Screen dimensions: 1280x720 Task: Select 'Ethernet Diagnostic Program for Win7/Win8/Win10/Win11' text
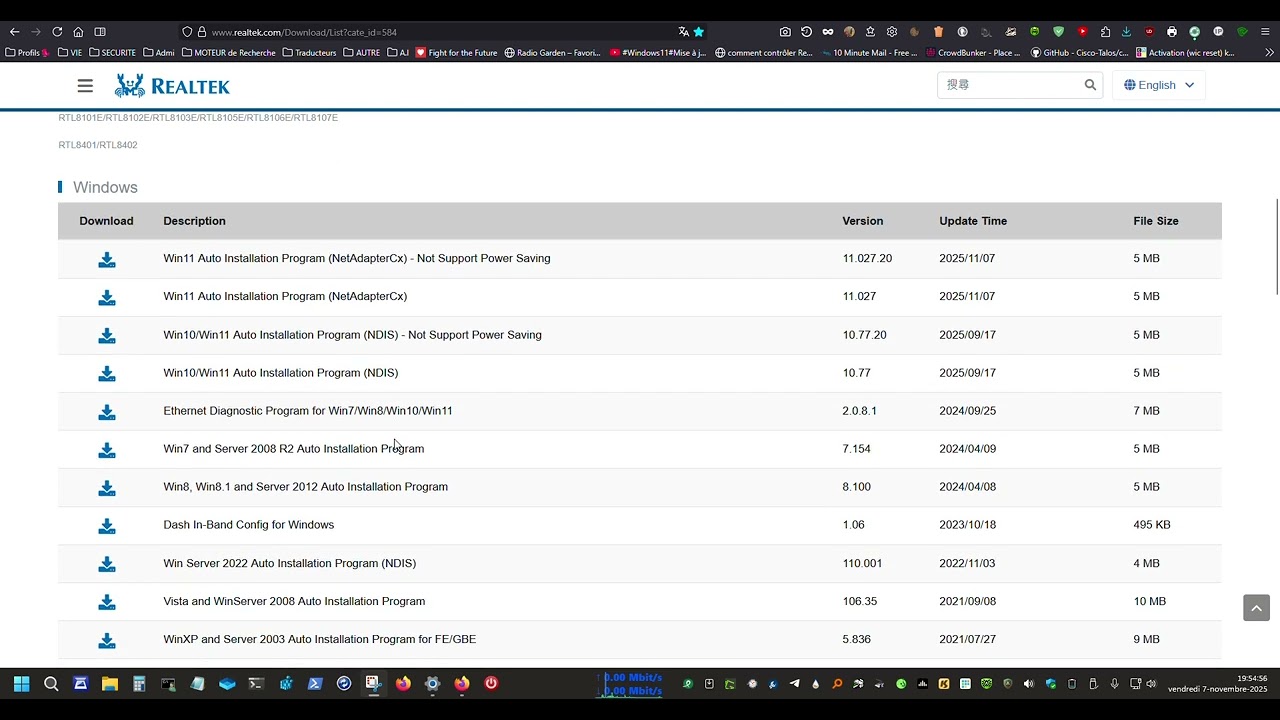[x=308, y=411]
